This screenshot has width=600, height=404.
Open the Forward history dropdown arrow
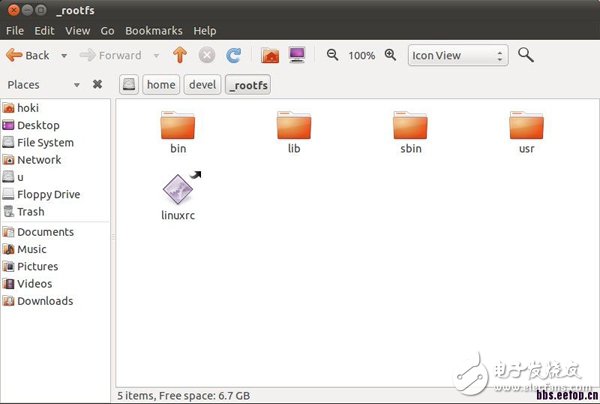coord(156,56)
